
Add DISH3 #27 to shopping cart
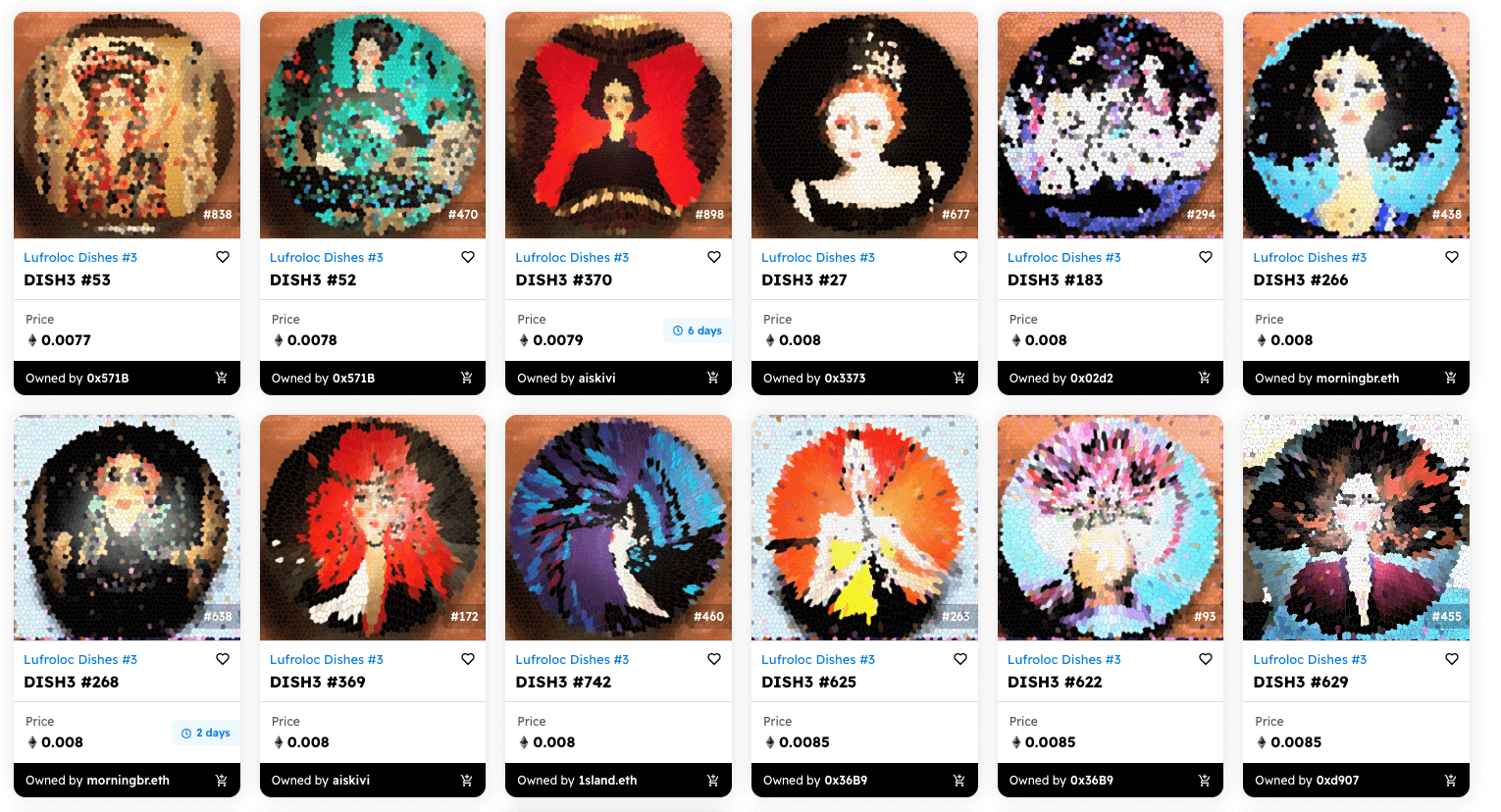point(959,378)
